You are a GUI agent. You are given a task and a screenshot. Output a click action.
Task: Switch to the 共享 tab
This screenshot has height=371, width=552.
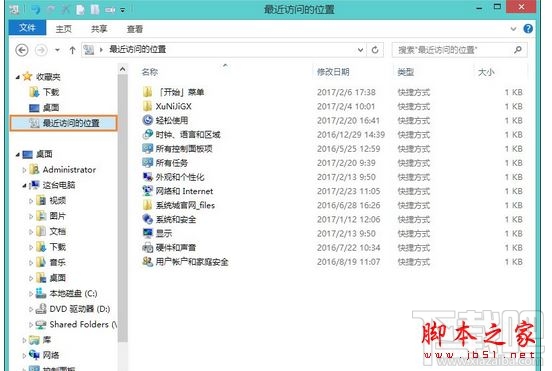(x=99, y=29)
